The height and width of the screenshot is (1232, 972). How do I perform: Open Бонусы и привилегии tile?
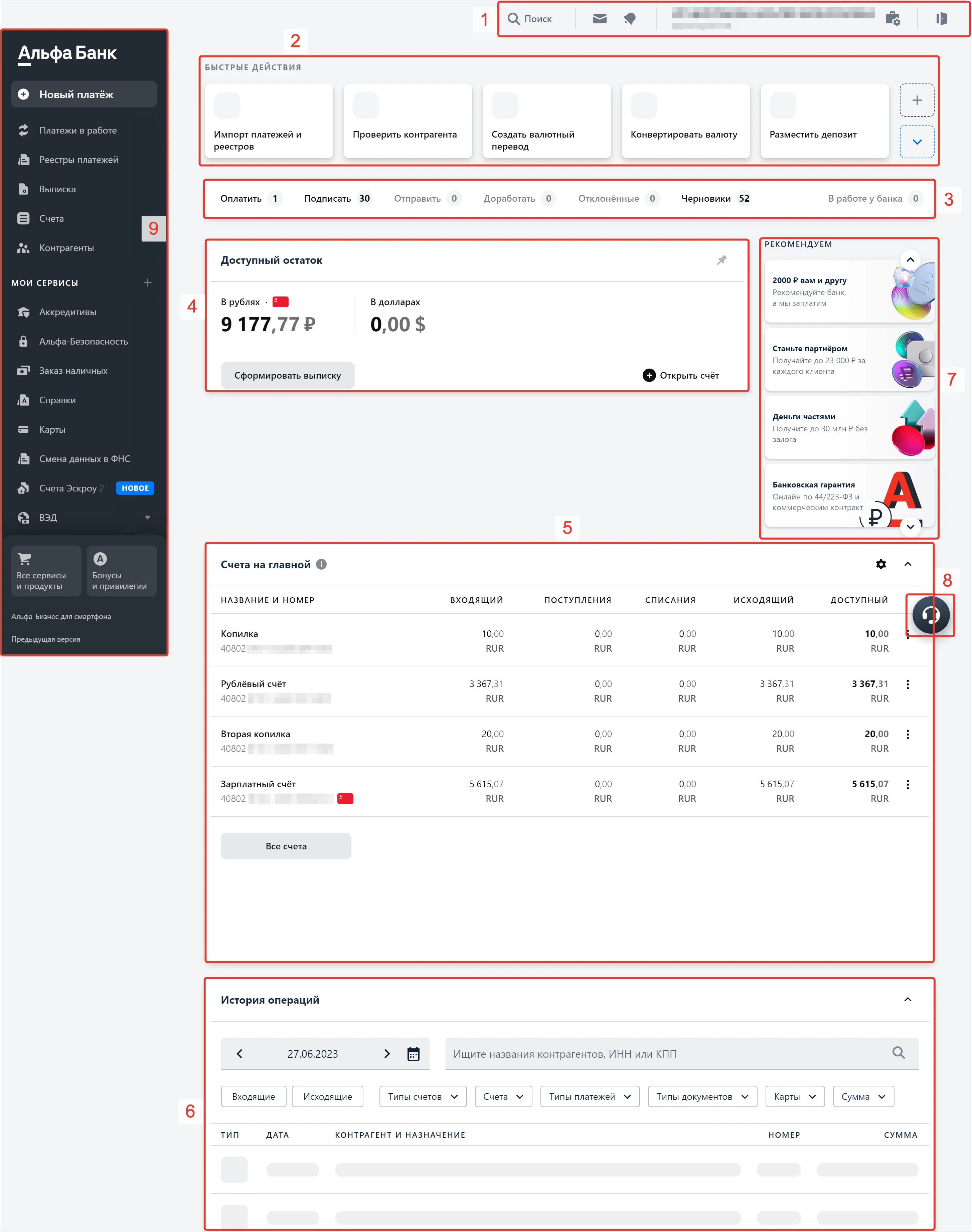(122, 571)
